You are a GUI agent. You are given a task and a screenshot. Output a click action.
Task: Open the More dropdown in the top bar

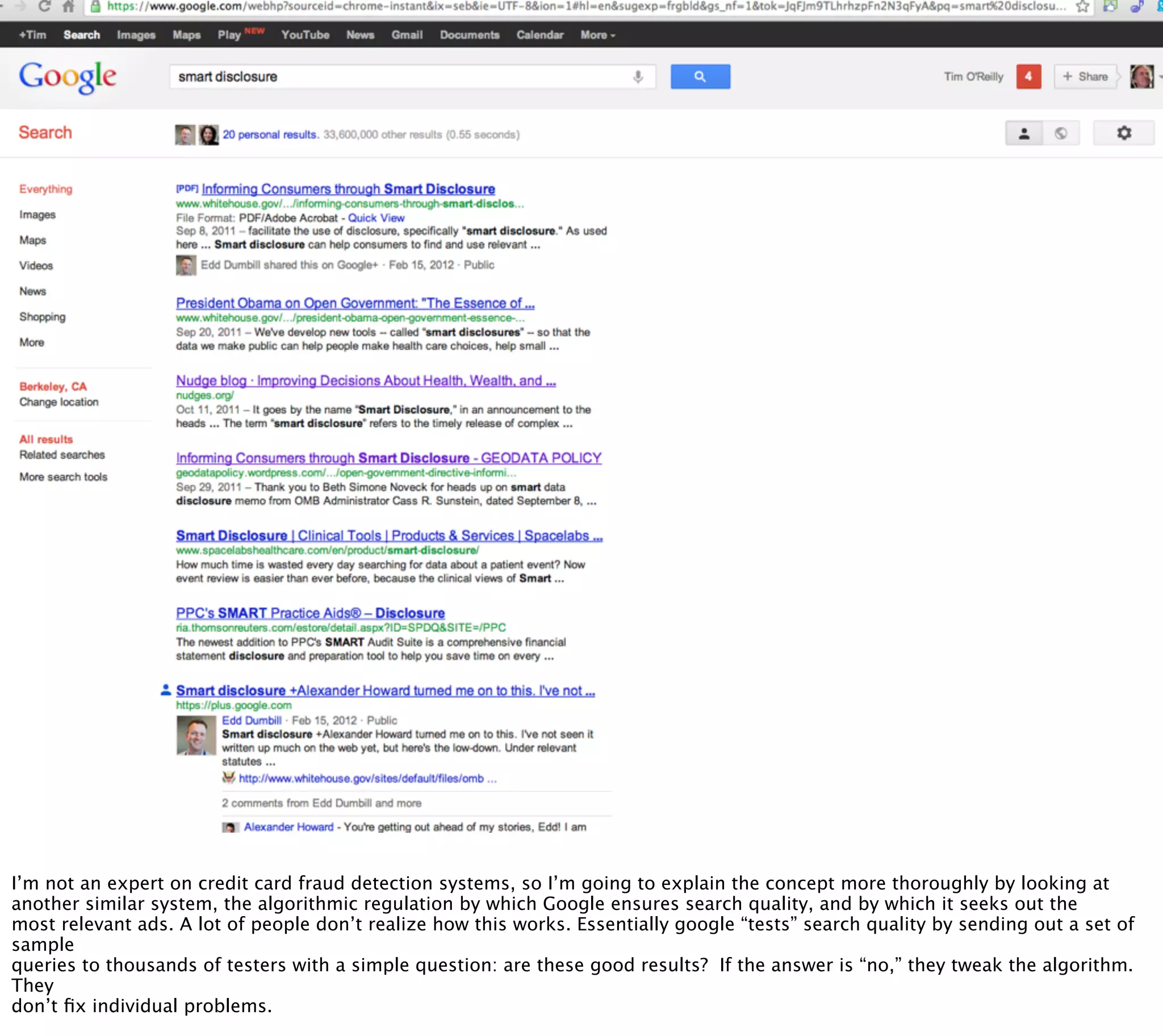click(x=597, y=35)
